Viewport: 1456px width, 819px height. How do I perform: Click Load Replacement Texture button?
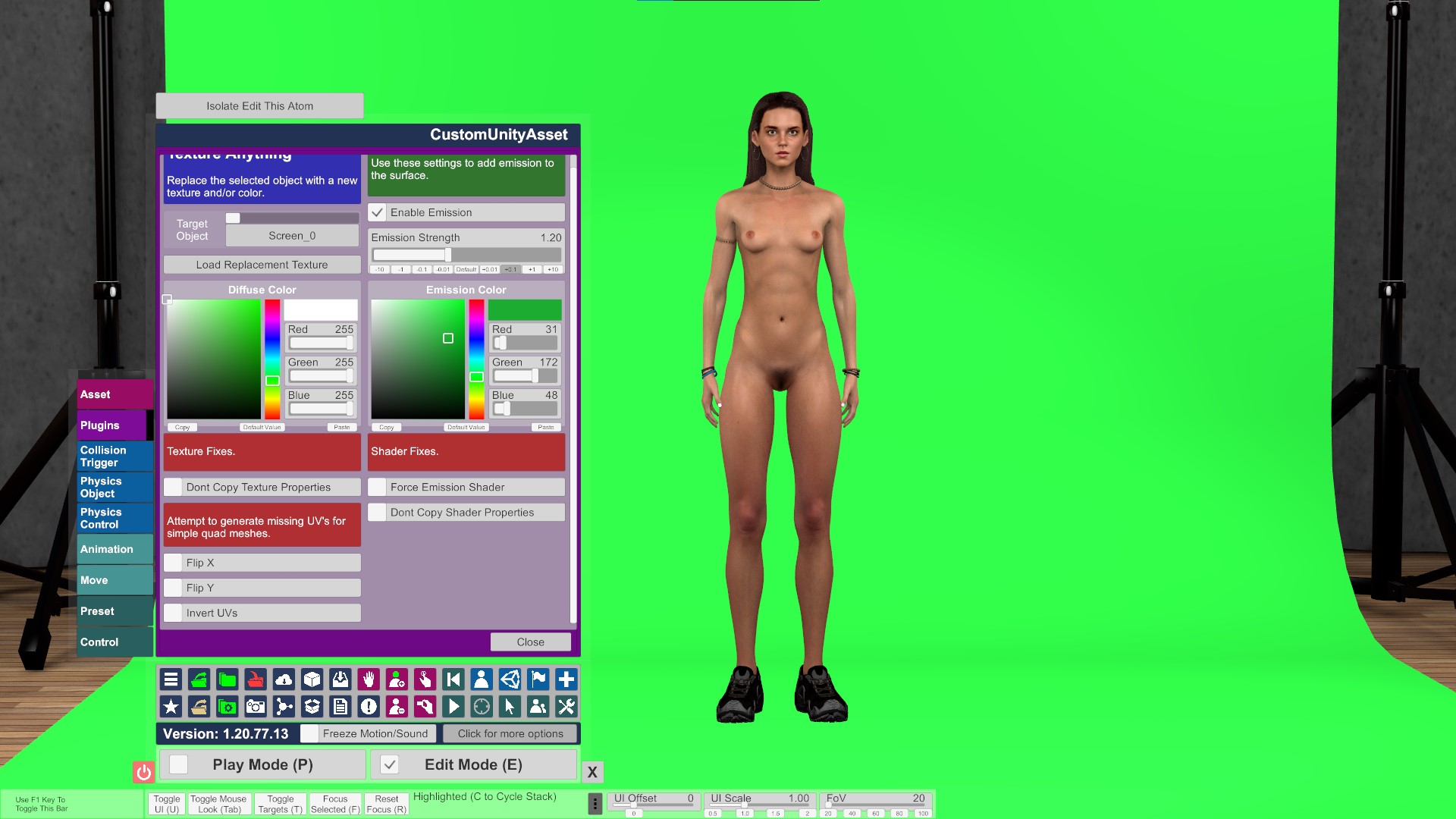pyautogui.click(x=262, y=265)
